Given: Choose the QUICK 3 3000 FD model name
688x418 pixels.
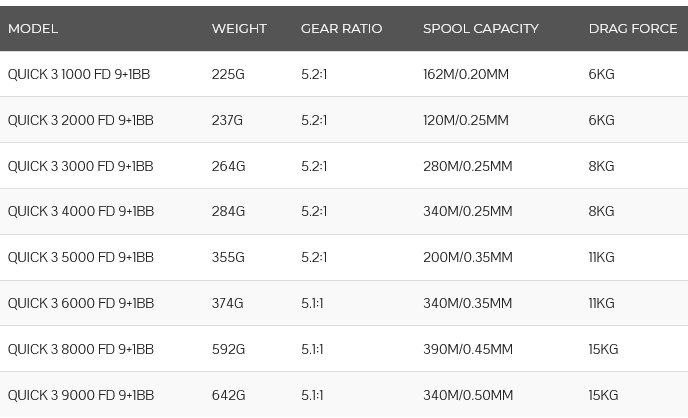Looking at the screenshot, I should pyautogui.click(x=81, y=167).
